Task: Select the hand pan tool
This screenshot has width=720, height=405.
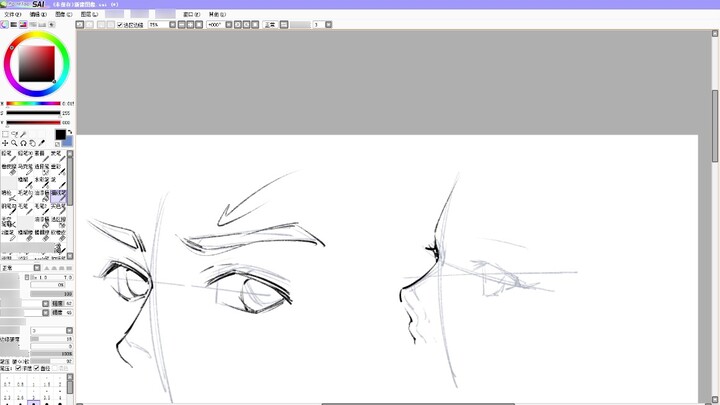Action: (33, 143)
